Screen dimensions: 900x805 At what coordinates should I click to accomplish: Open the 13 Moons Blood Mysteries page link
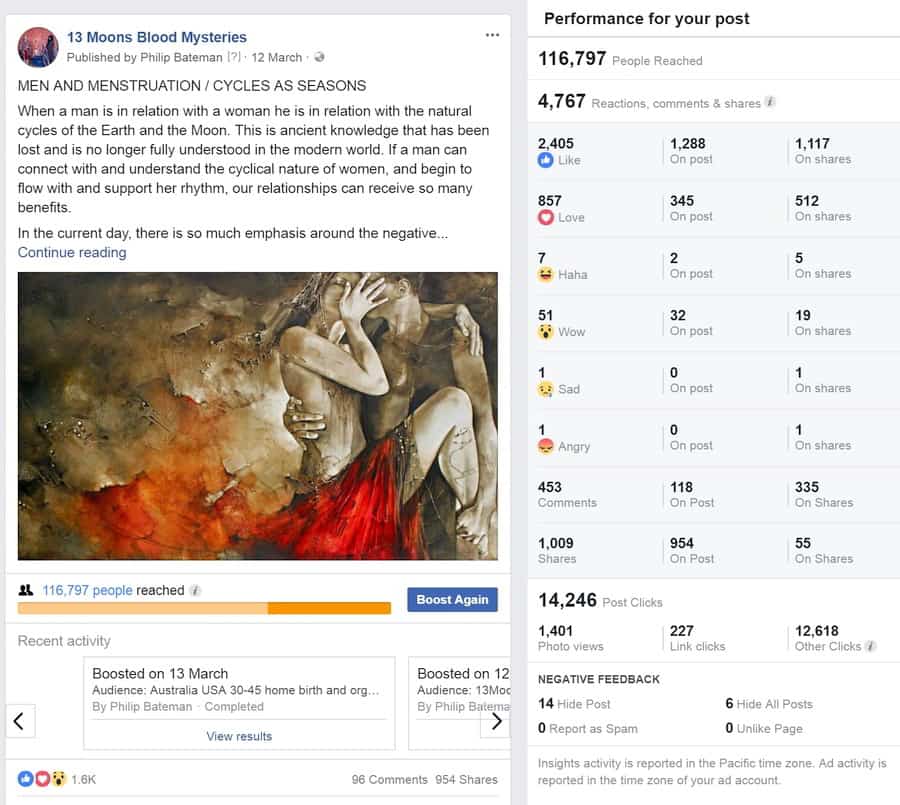[157, 37]
